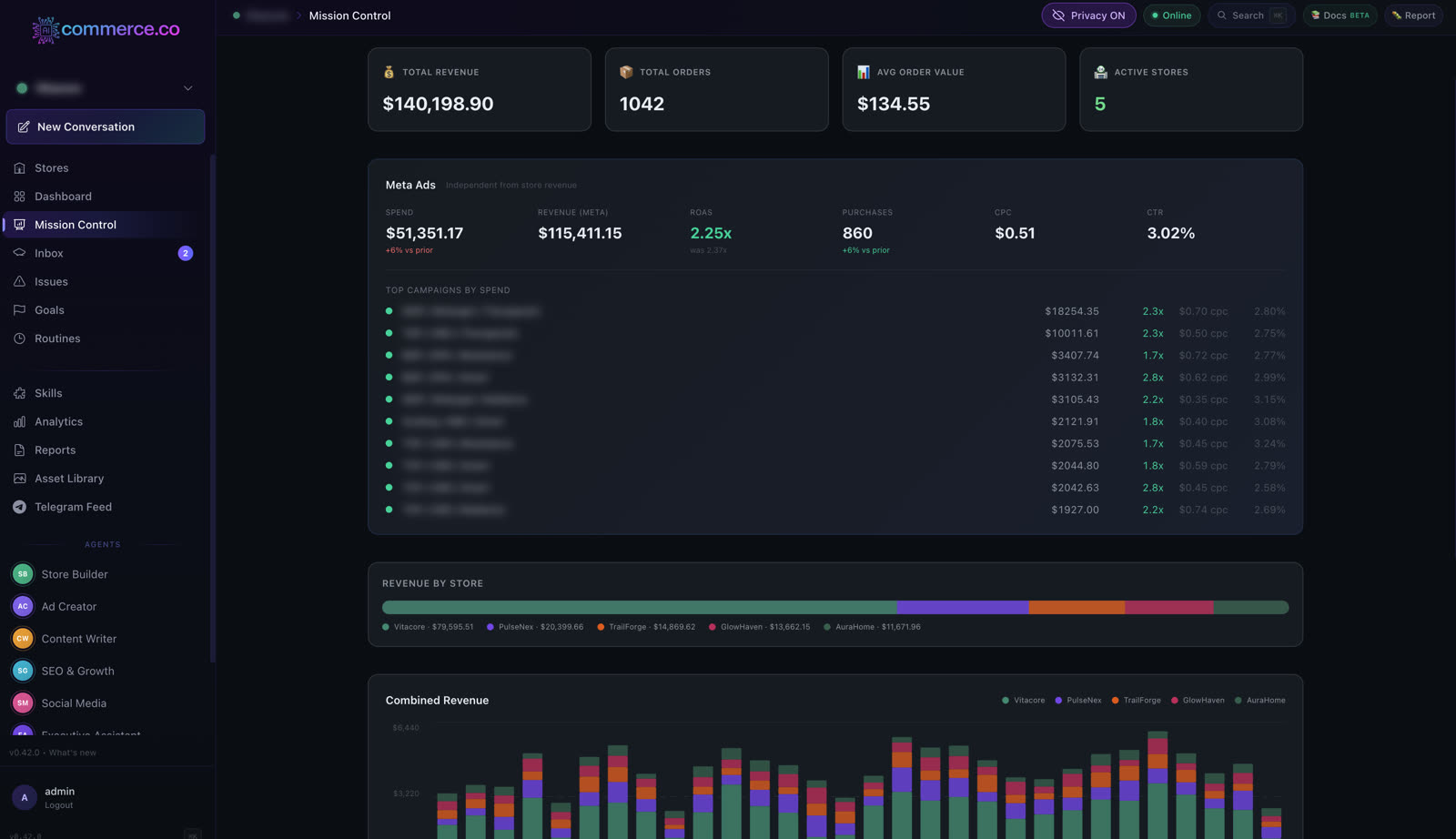Go to the Dashboard page

[105, 197]
